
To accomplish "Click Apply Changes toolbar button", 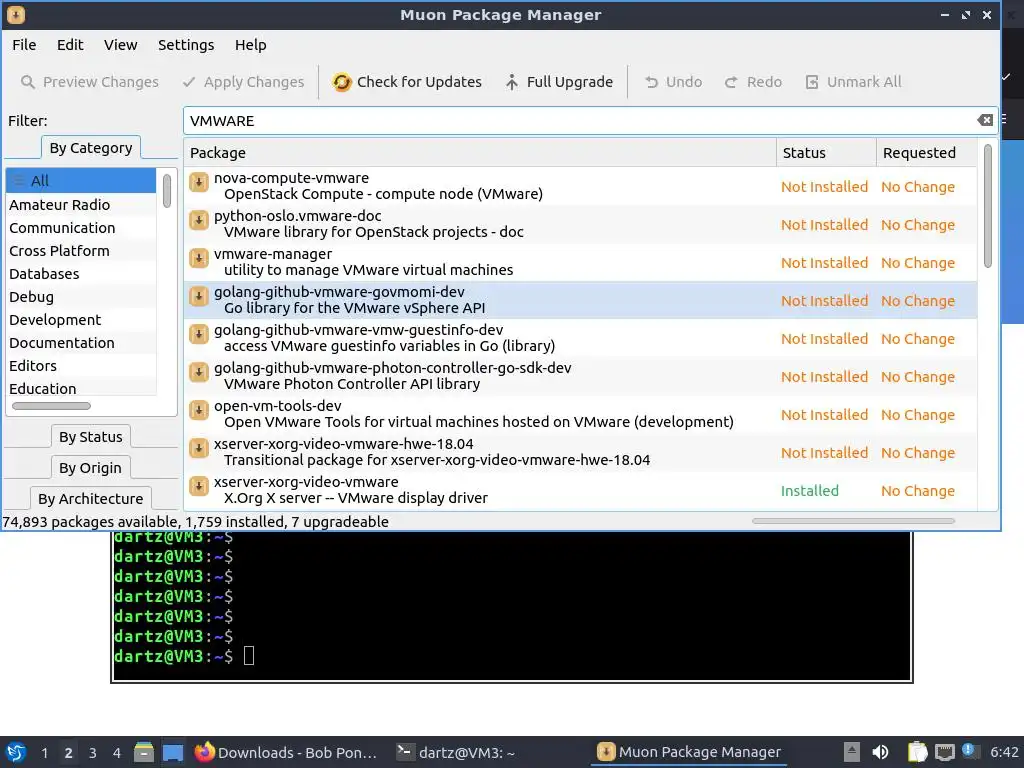I will pos(243,82).
